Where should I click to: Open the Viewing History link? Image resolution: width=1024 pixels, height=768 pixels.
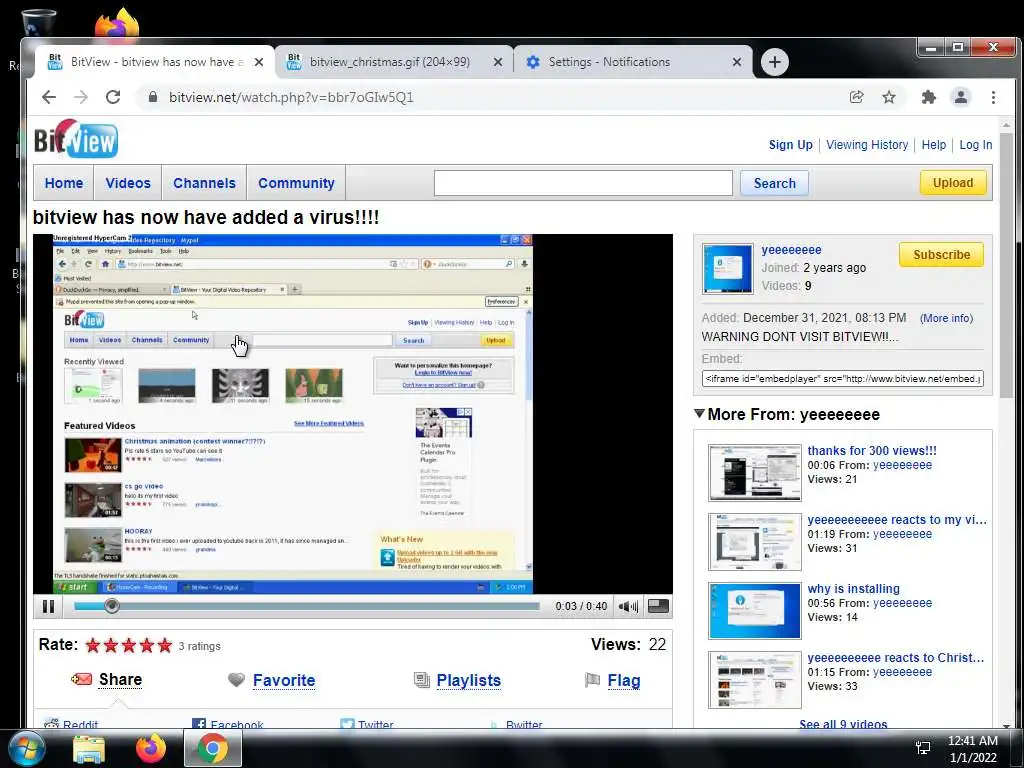click(867, 145)
